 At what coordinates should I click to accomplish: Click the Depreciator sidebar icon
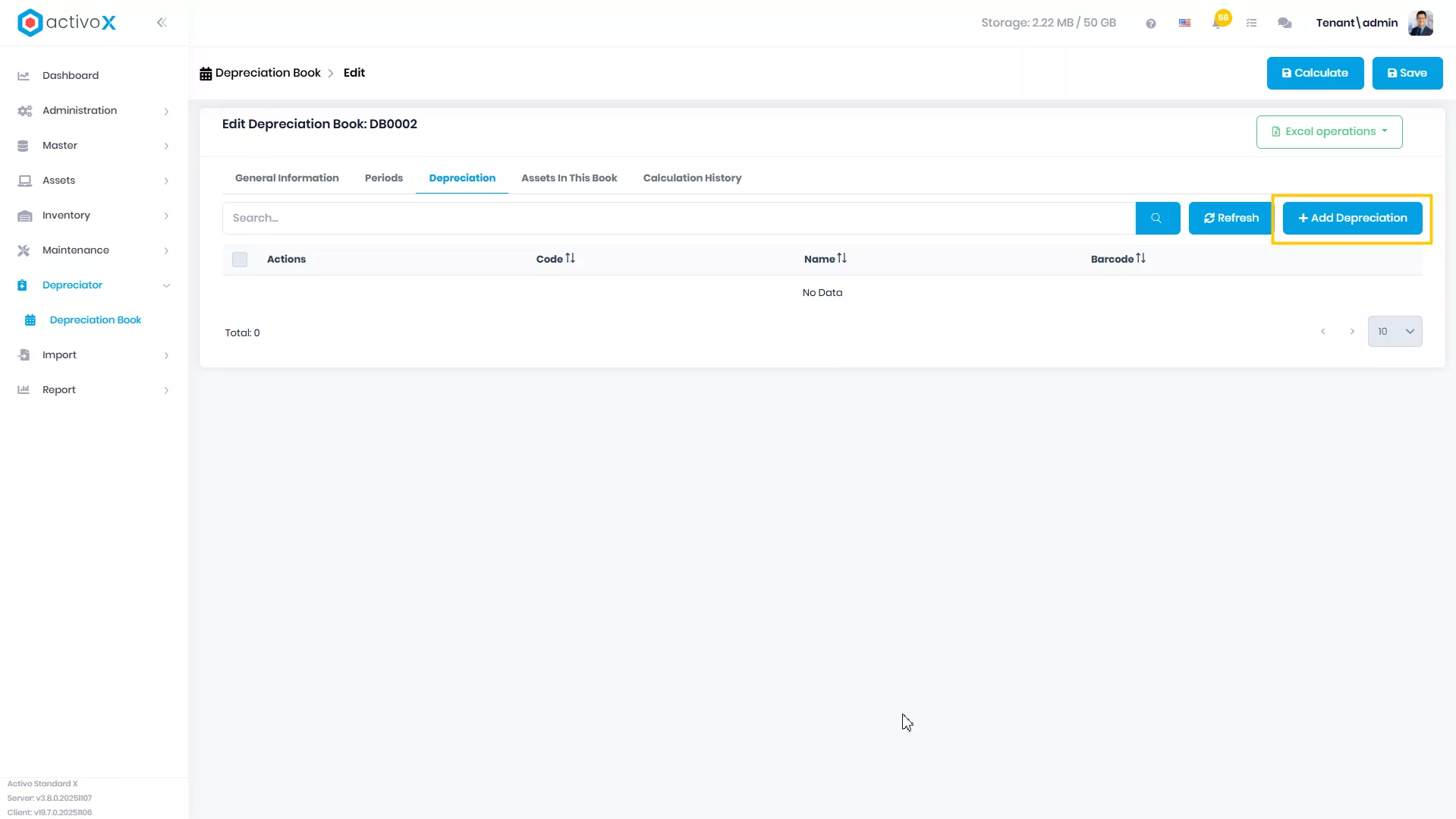(22, 285)
